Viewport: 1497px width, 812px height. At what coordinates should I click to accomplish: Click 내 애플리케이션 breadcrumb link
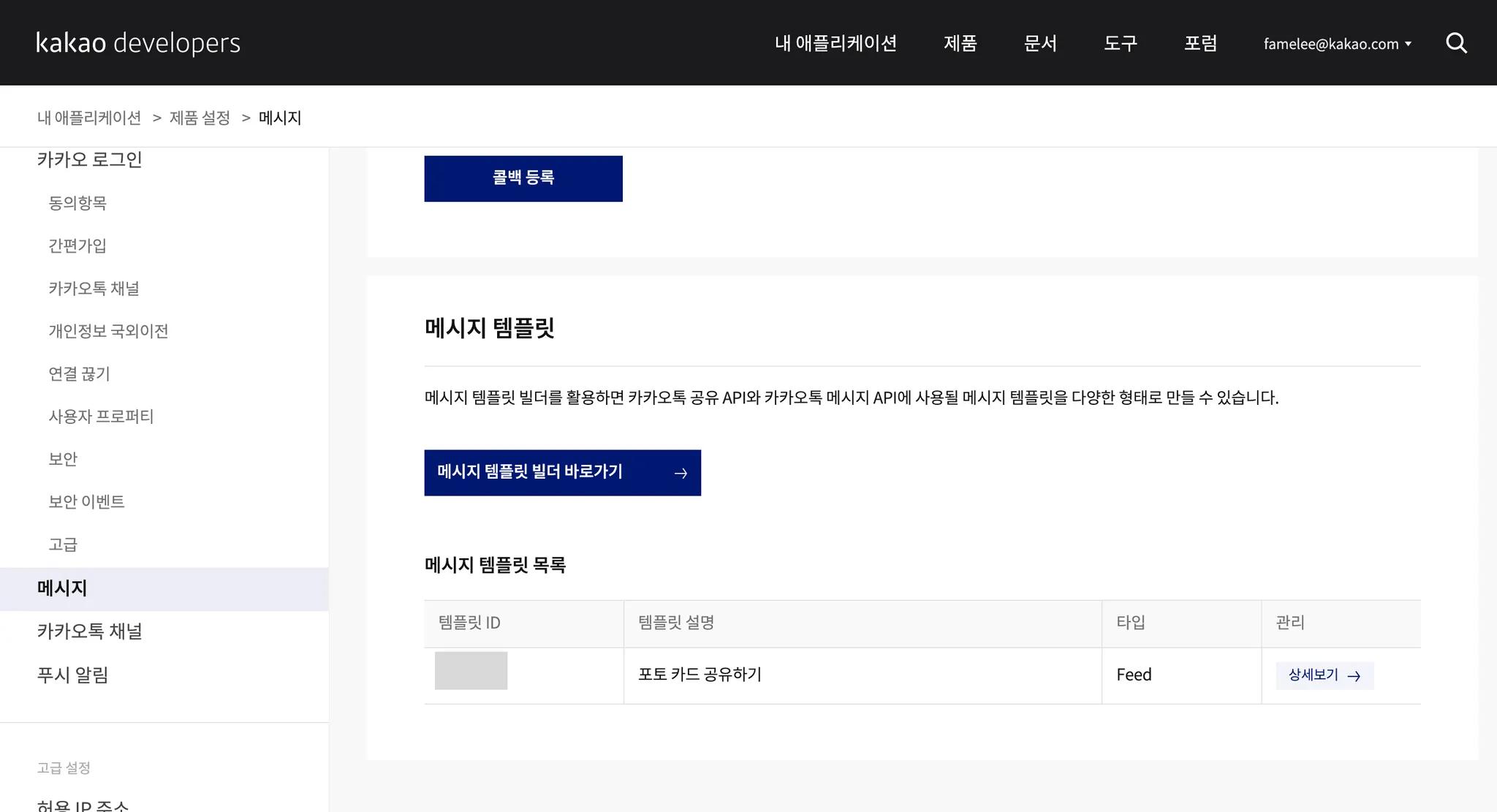89,118
